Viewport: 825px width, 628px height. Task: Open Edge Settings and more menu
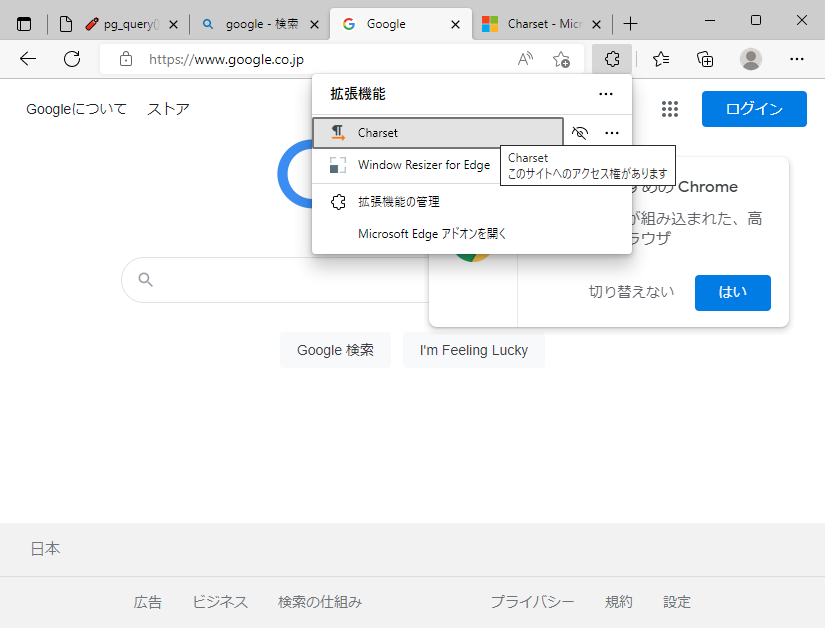797,59
